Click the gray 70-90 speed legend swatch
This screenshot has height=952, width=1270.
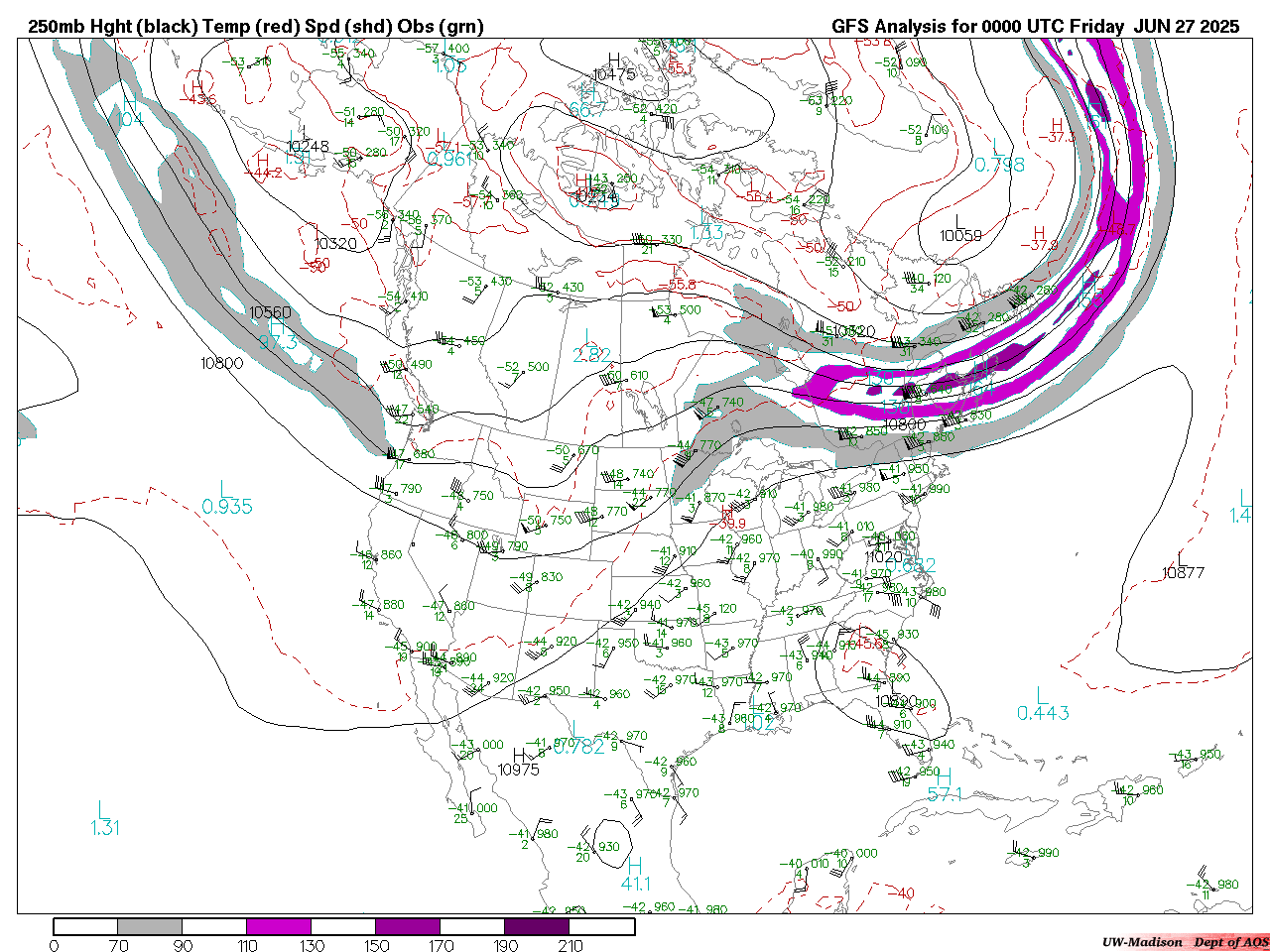click(150, 926)
